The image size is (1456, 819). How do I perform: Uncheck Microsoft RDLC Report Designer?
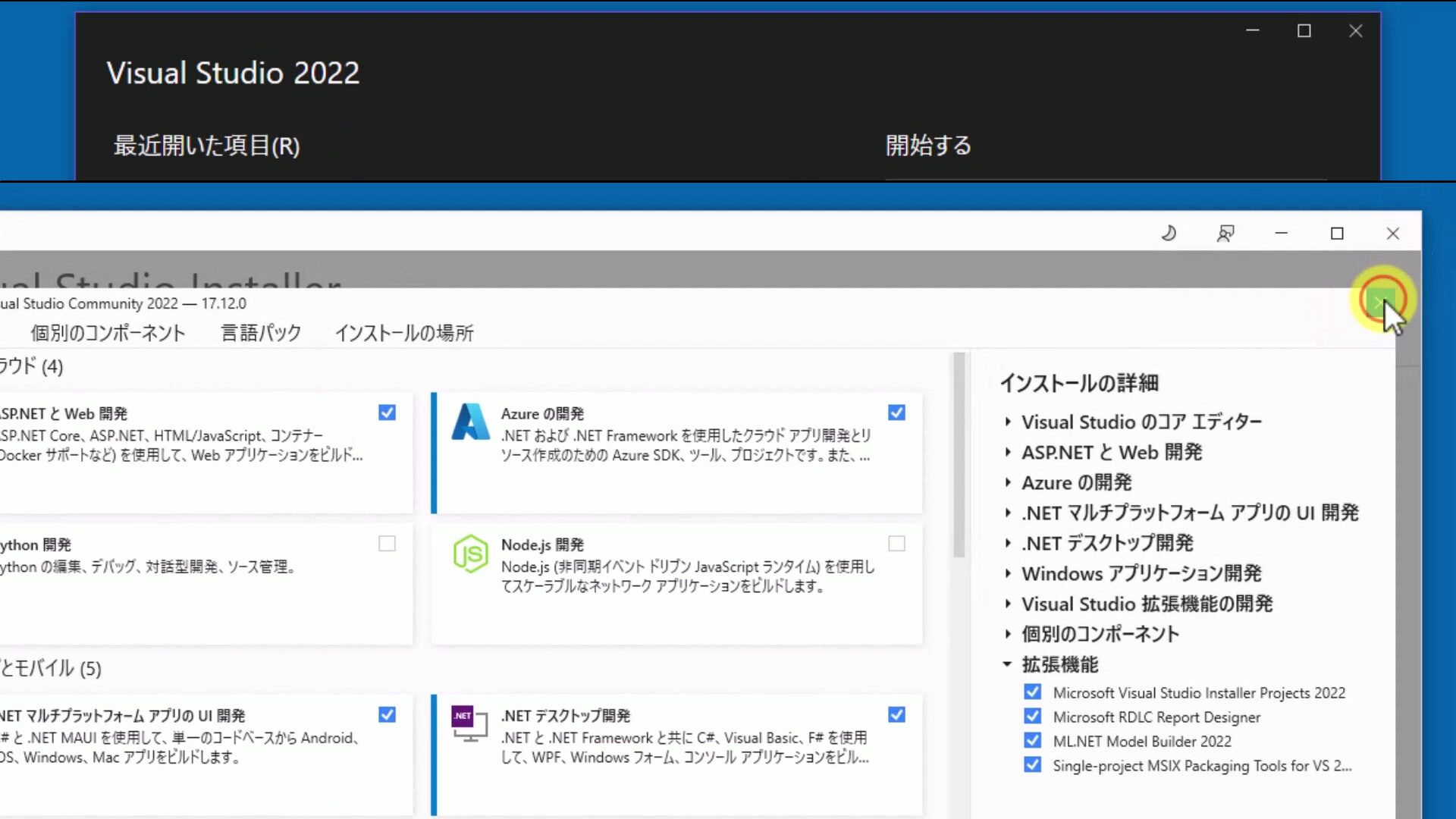[1032, 716]
